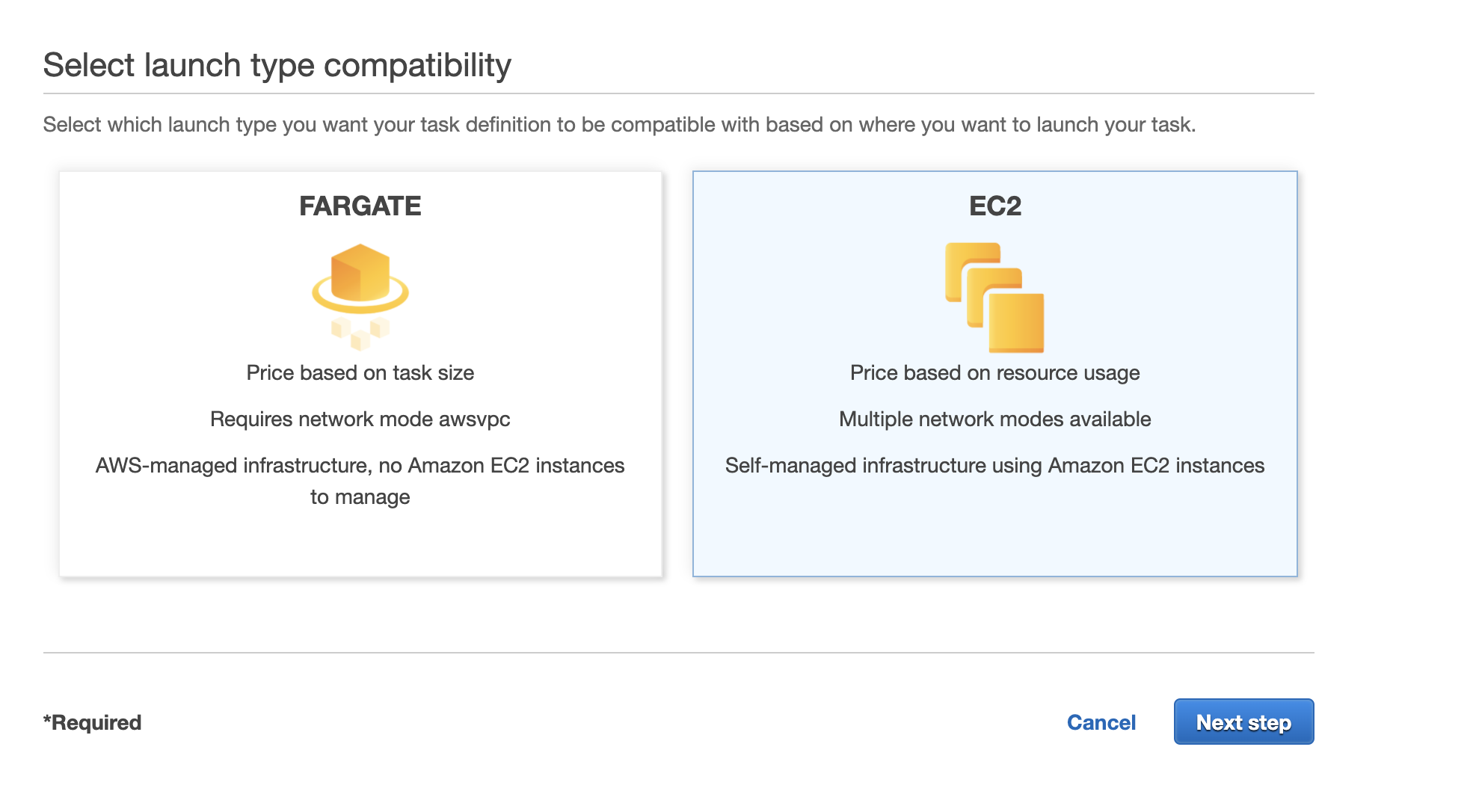Click the *Required label
The height and width of the screenshot is (812, 1476).
[91, 722]
